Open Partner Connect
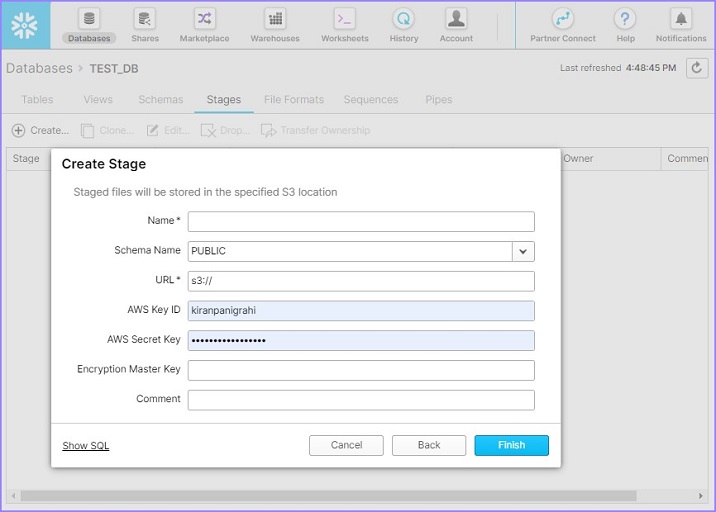Screen dimensions: 716x512 click(563, 19)
